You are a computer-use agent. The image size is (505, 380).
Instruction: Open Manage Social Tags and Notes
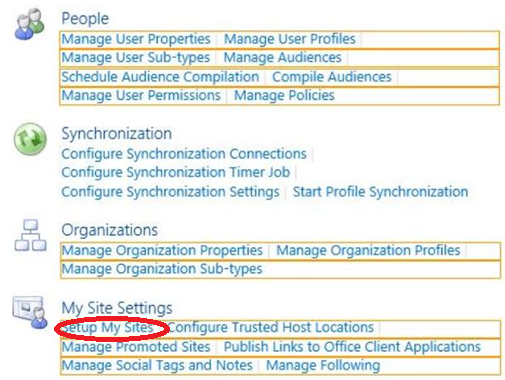(x=157, y=365)
